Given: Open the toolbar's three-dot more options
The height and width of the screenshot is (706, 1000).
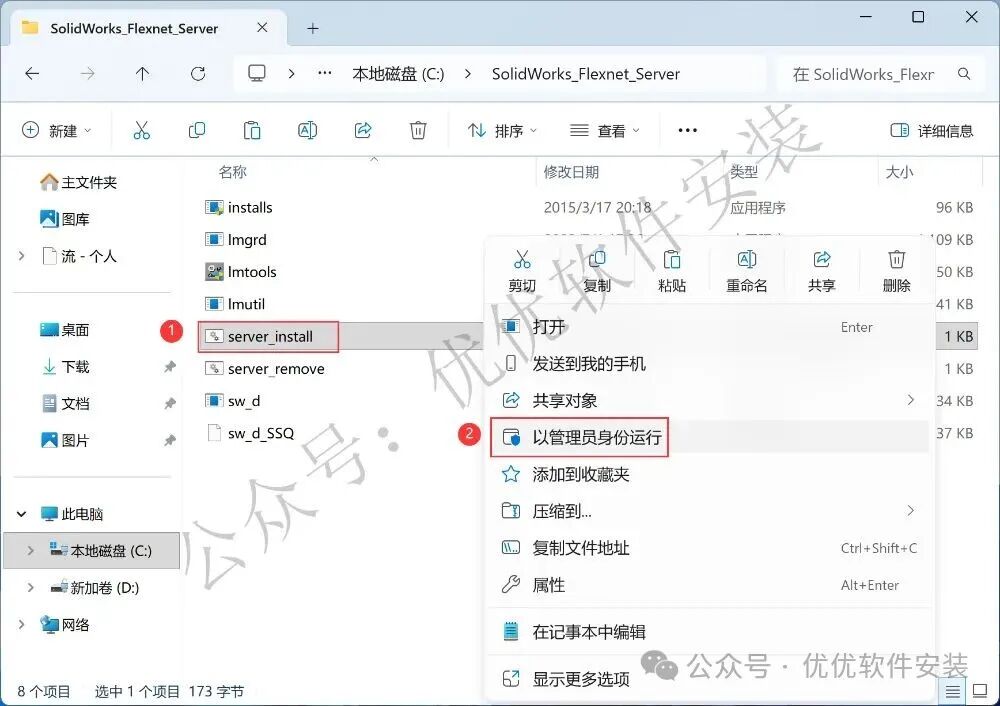Looking at the screenshot, I should 688,131.
